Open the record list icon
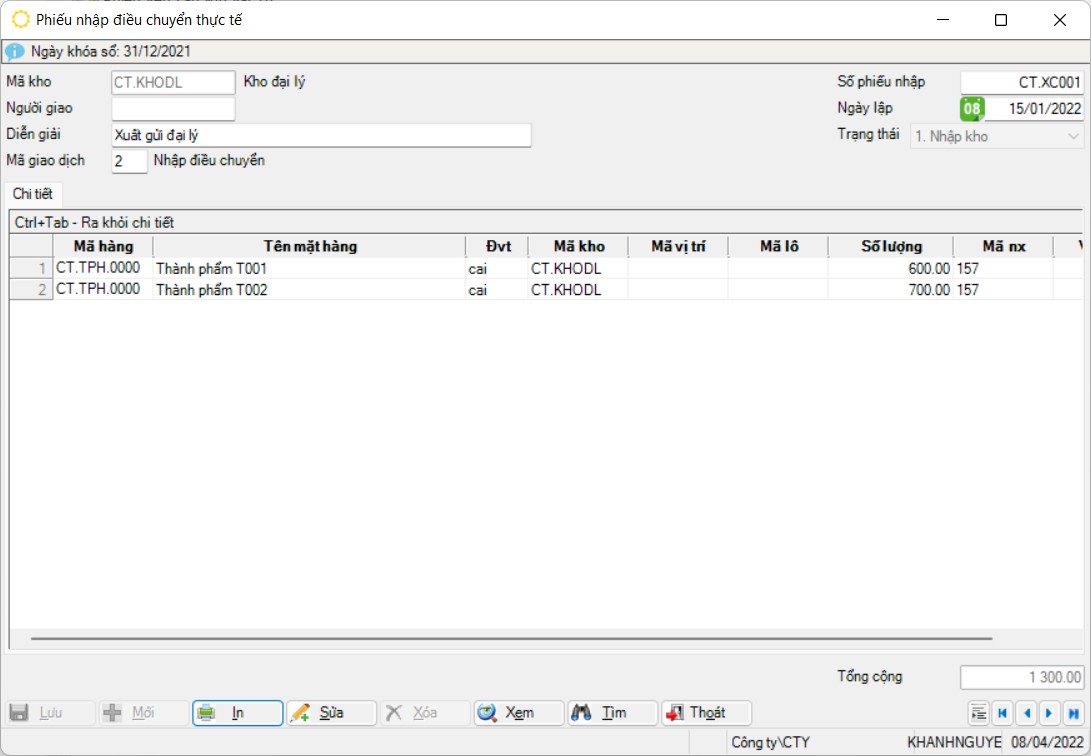1091x756 pixels. click(979, 713)
